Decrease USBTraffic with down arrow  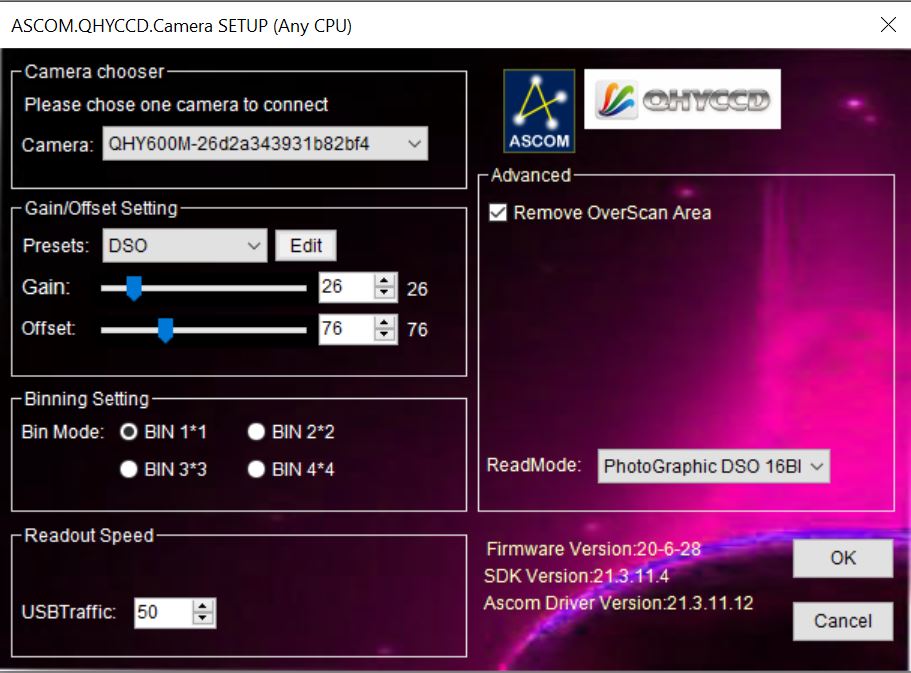coord(204,619)
